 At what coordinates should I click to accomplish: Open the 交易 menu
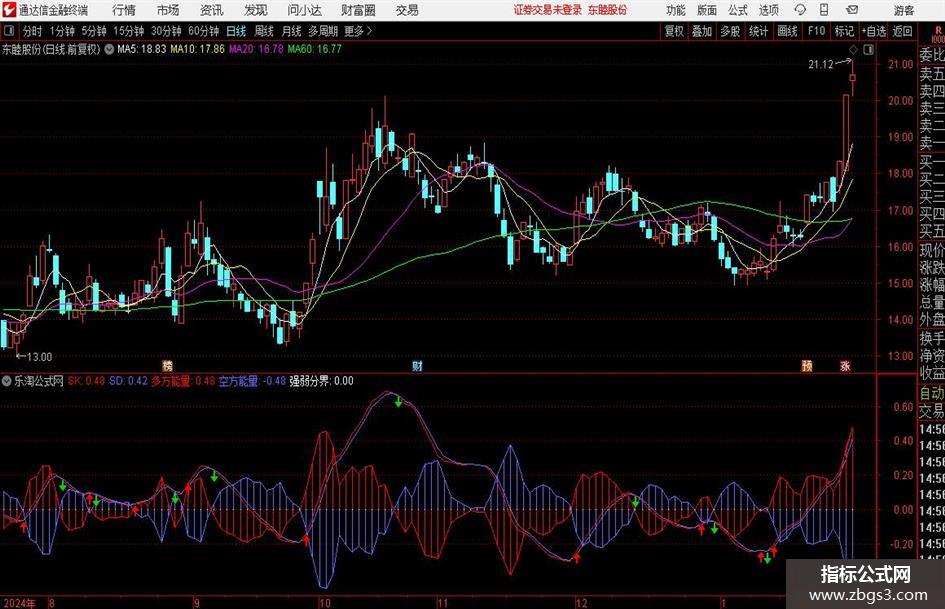[x=407, y=10]
